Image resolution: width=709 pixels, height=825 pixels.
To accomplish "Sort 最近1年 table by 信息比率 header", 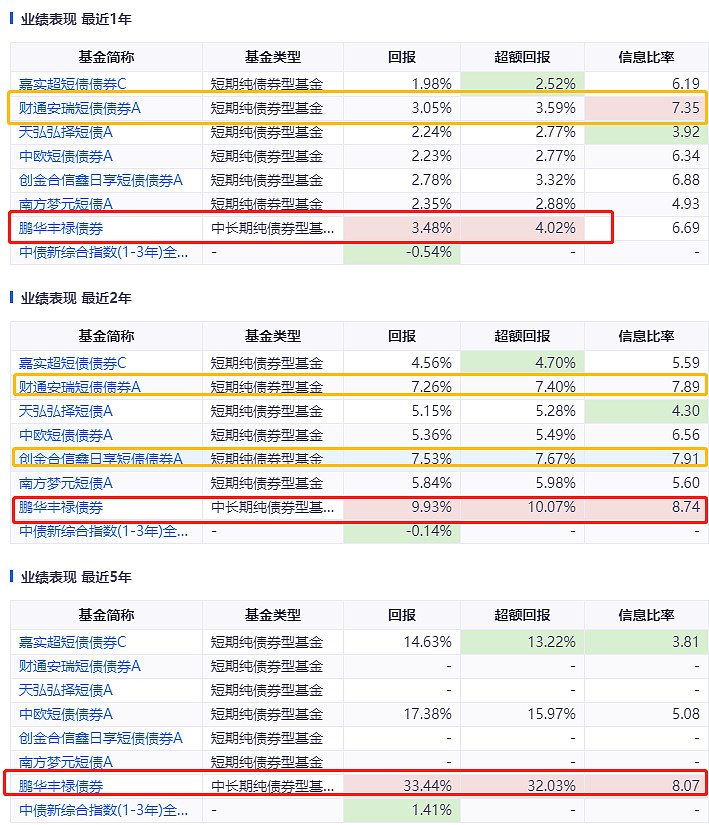I will click(x=646, y=57).
